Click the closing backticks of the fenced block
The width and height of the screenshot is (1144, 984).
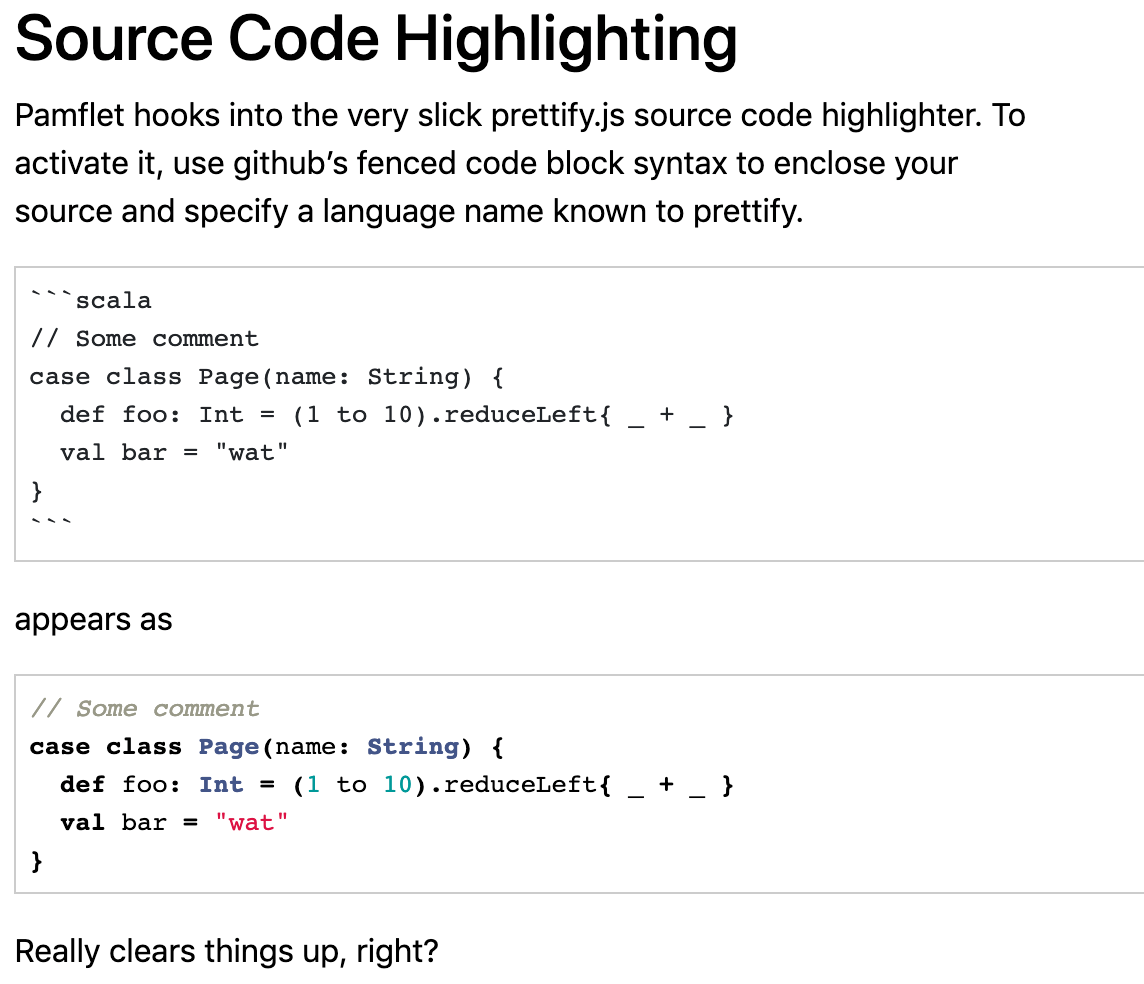pos(51,521)
